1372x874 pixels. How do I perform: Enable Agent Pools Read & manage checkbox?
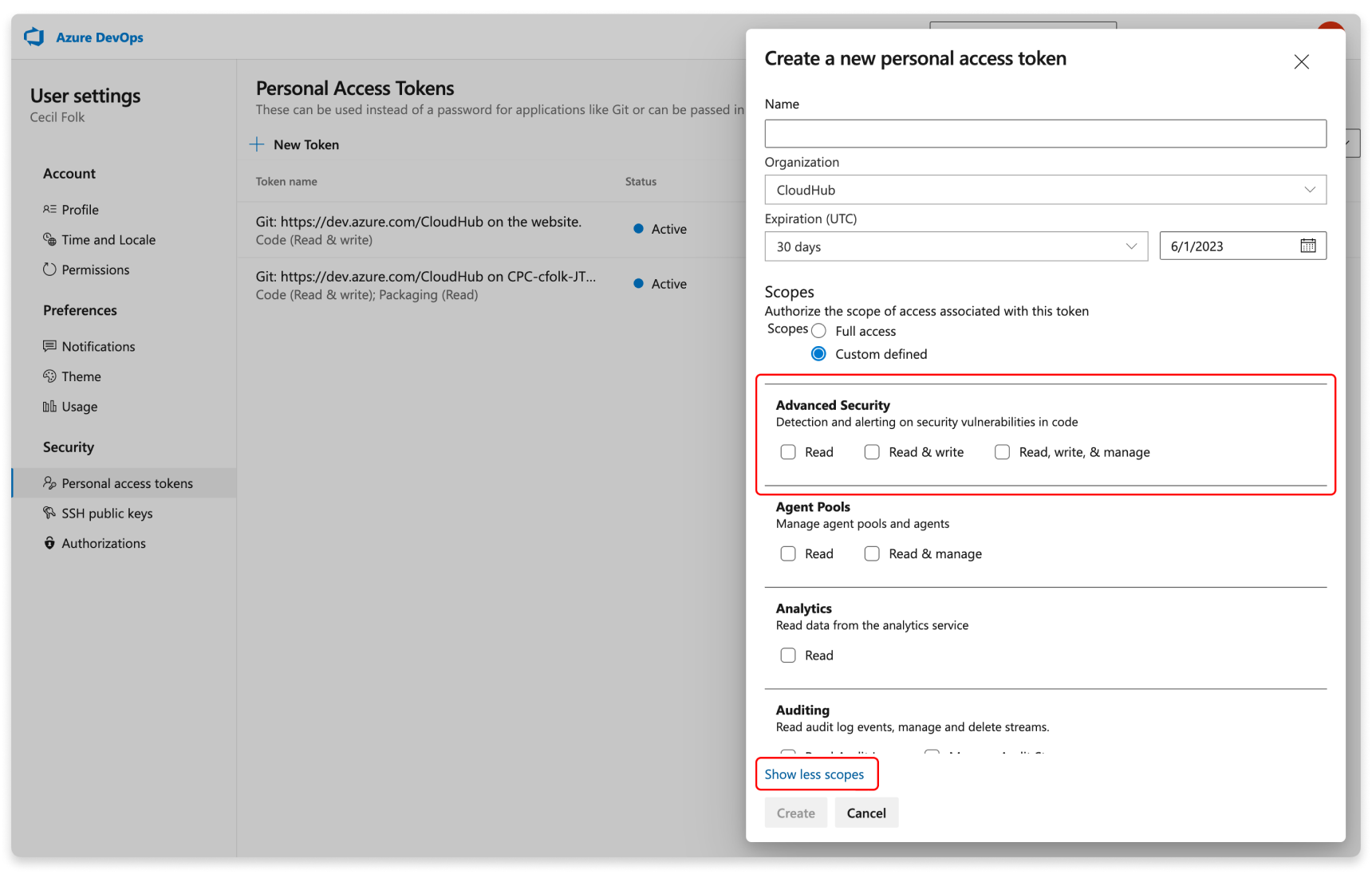[872, 553]
